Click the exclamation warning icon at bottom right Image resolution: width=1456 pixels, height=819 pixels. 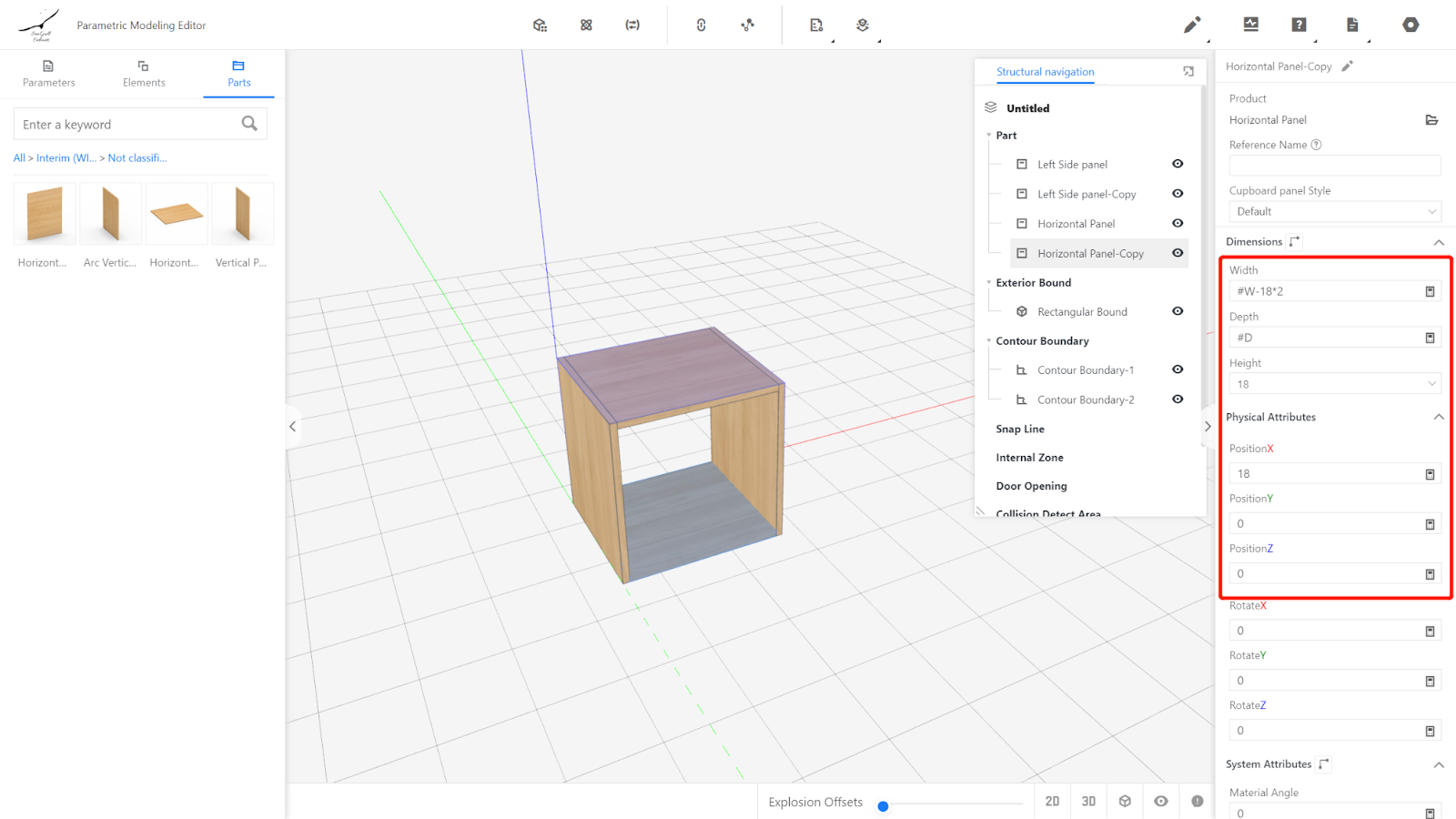pos(1197,801)
